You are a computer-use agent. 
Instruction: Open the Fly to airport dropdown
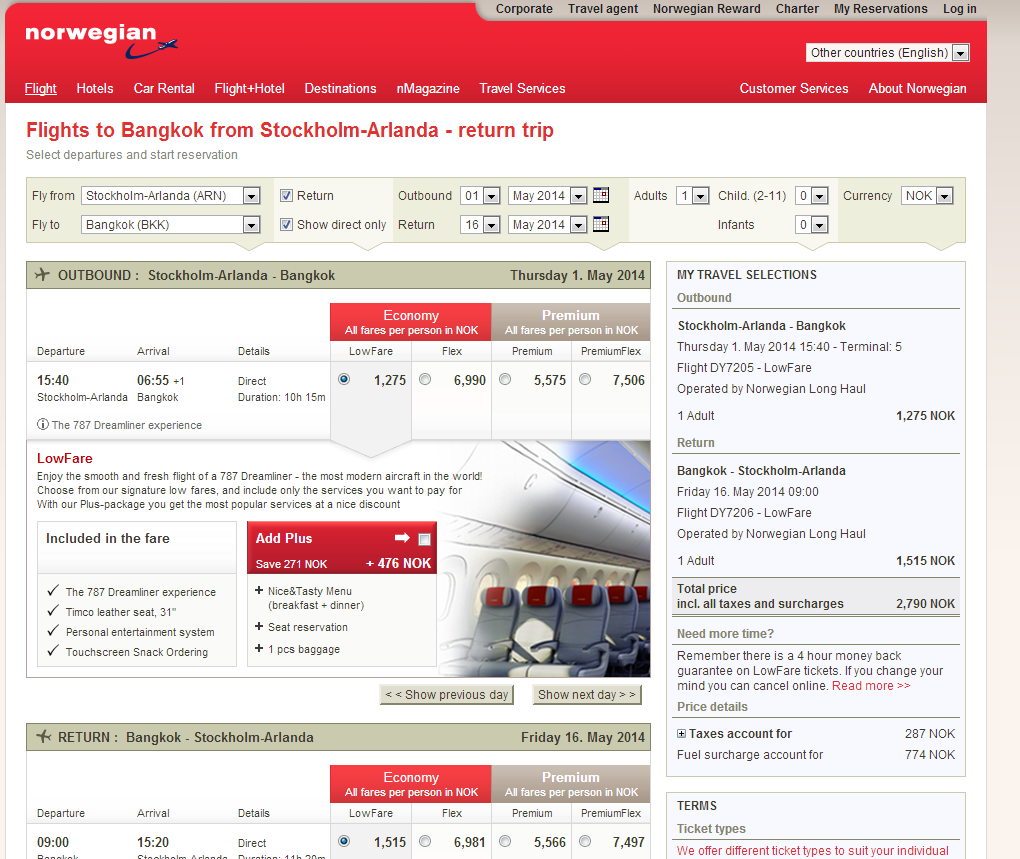click(170, 224)
